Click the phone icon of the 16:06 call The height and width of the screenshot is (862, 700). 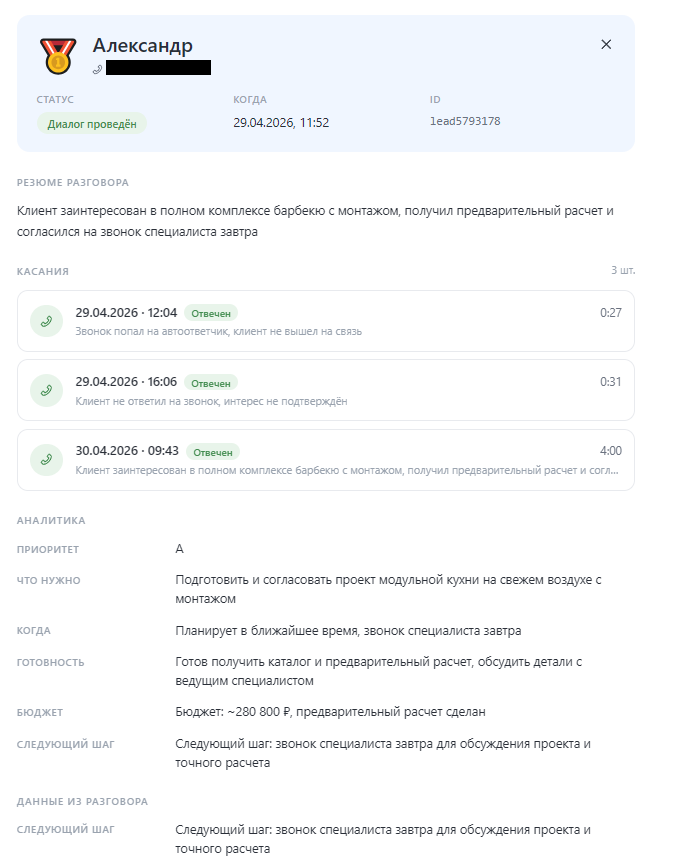pos(46,390)
